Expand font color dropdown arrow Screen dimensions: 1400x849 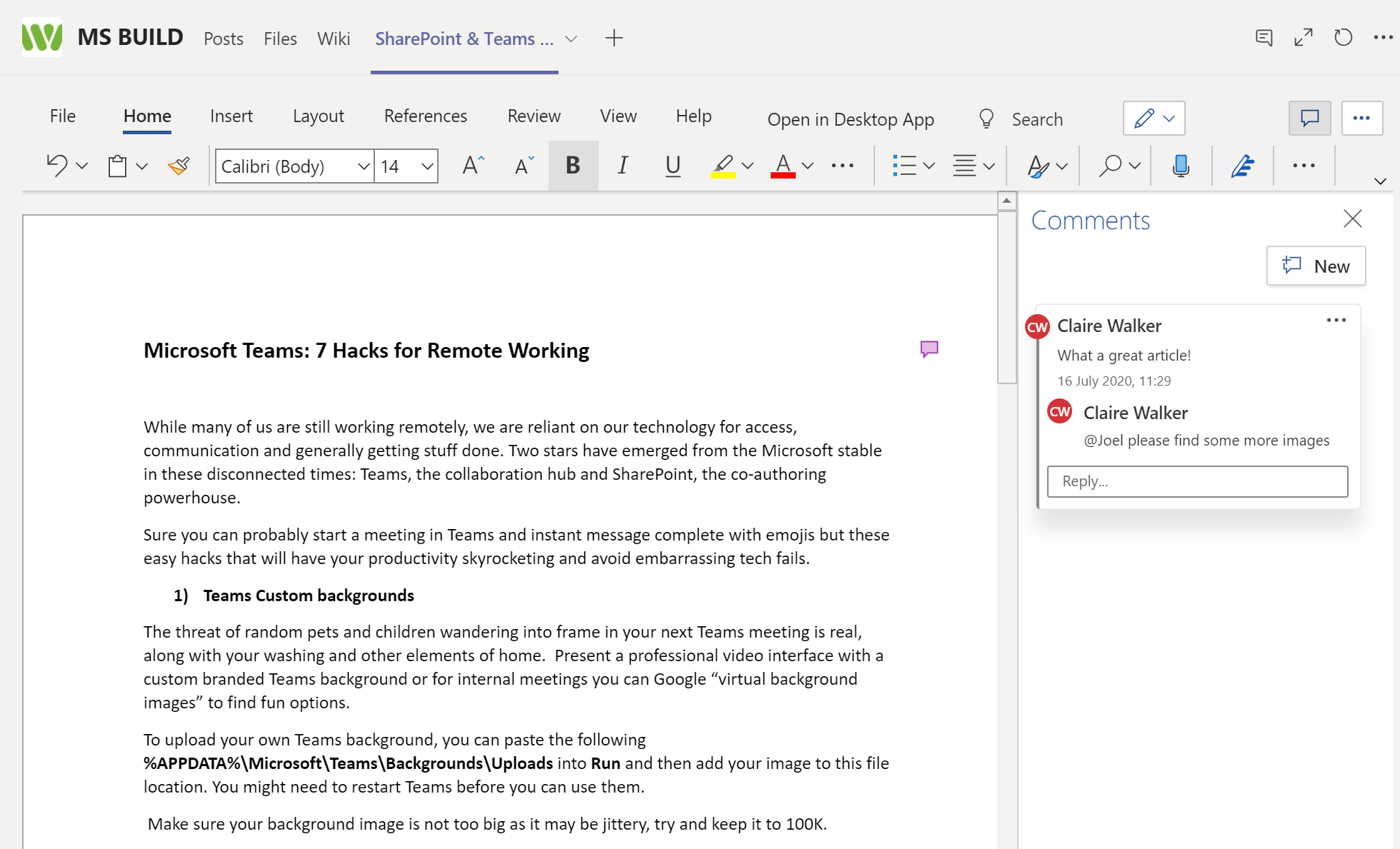[807, 166]
